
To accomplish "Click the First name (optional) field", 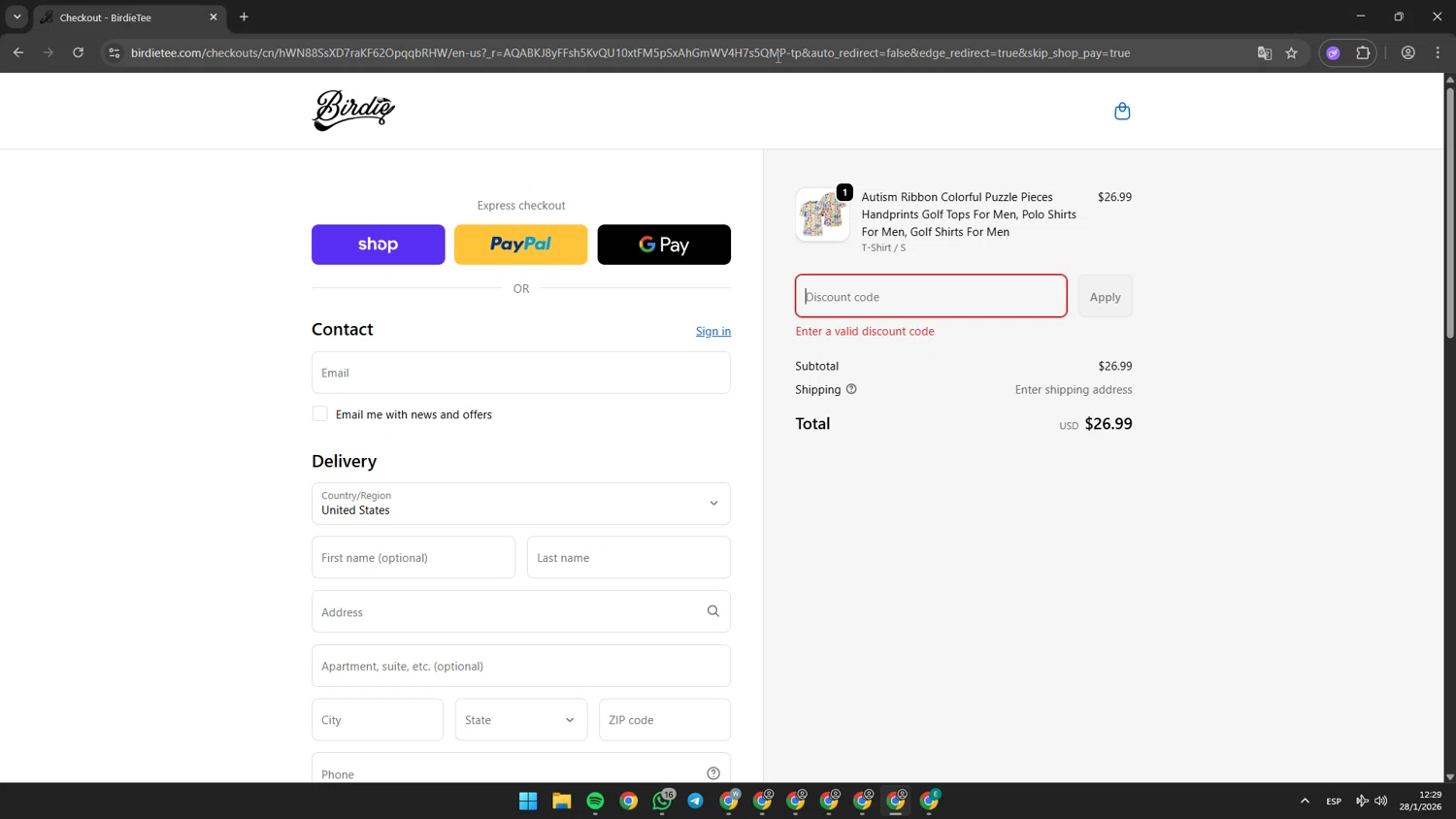I will coord(414,558).
